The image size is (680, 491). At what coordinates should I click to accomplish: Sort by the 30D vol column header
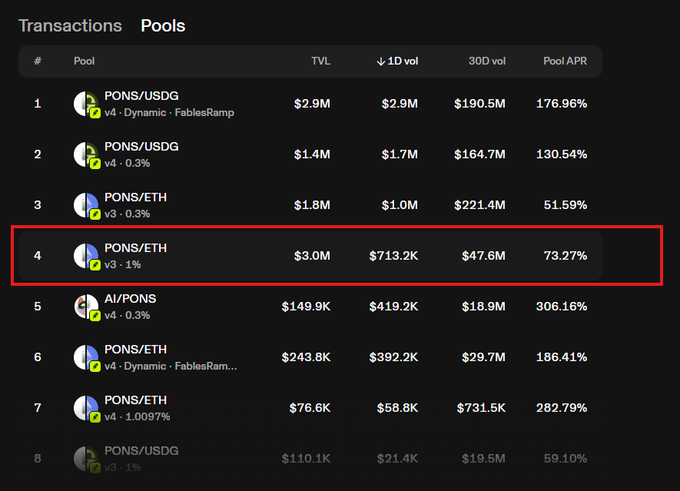[487, 61]
